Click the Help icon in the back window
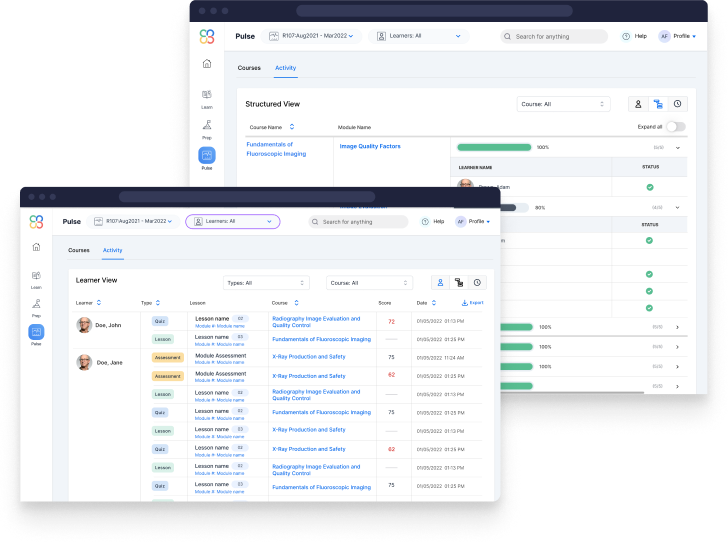 click(x=626, y=36)
